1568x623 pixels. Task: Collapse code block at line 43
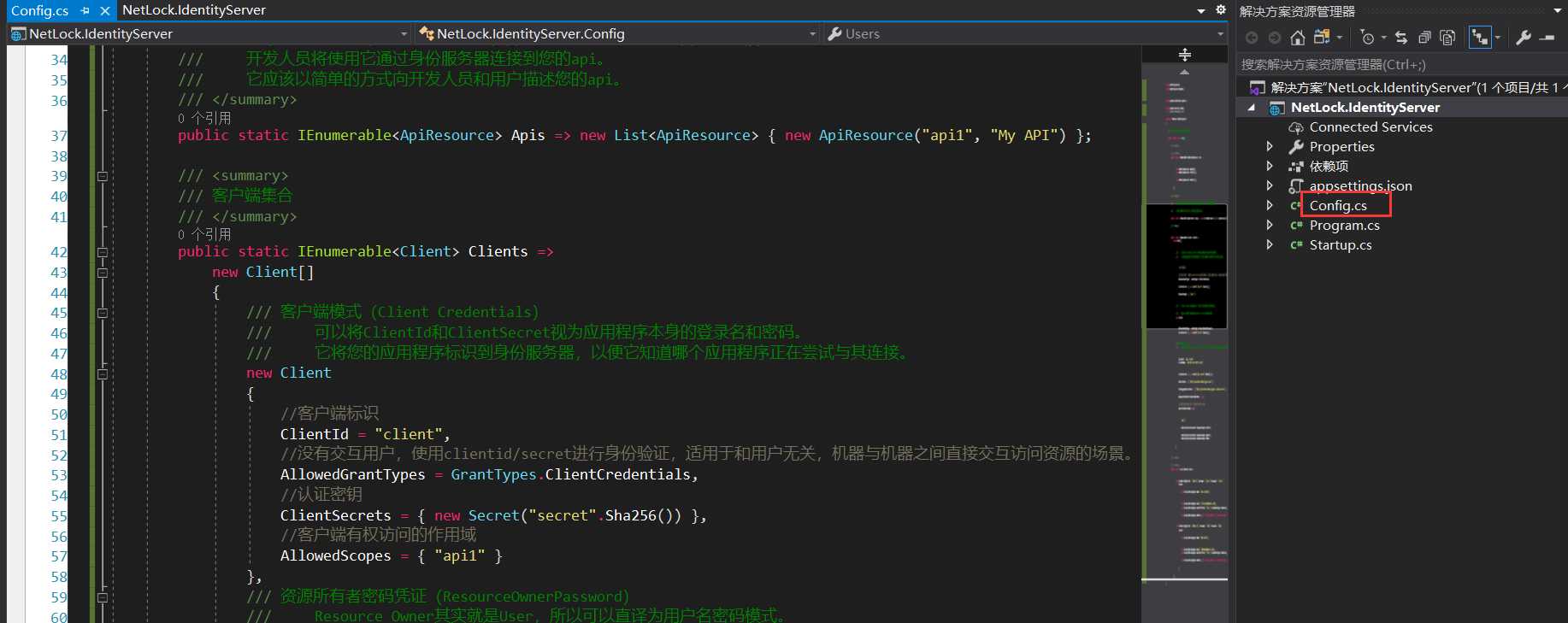(x=102, y=273)
